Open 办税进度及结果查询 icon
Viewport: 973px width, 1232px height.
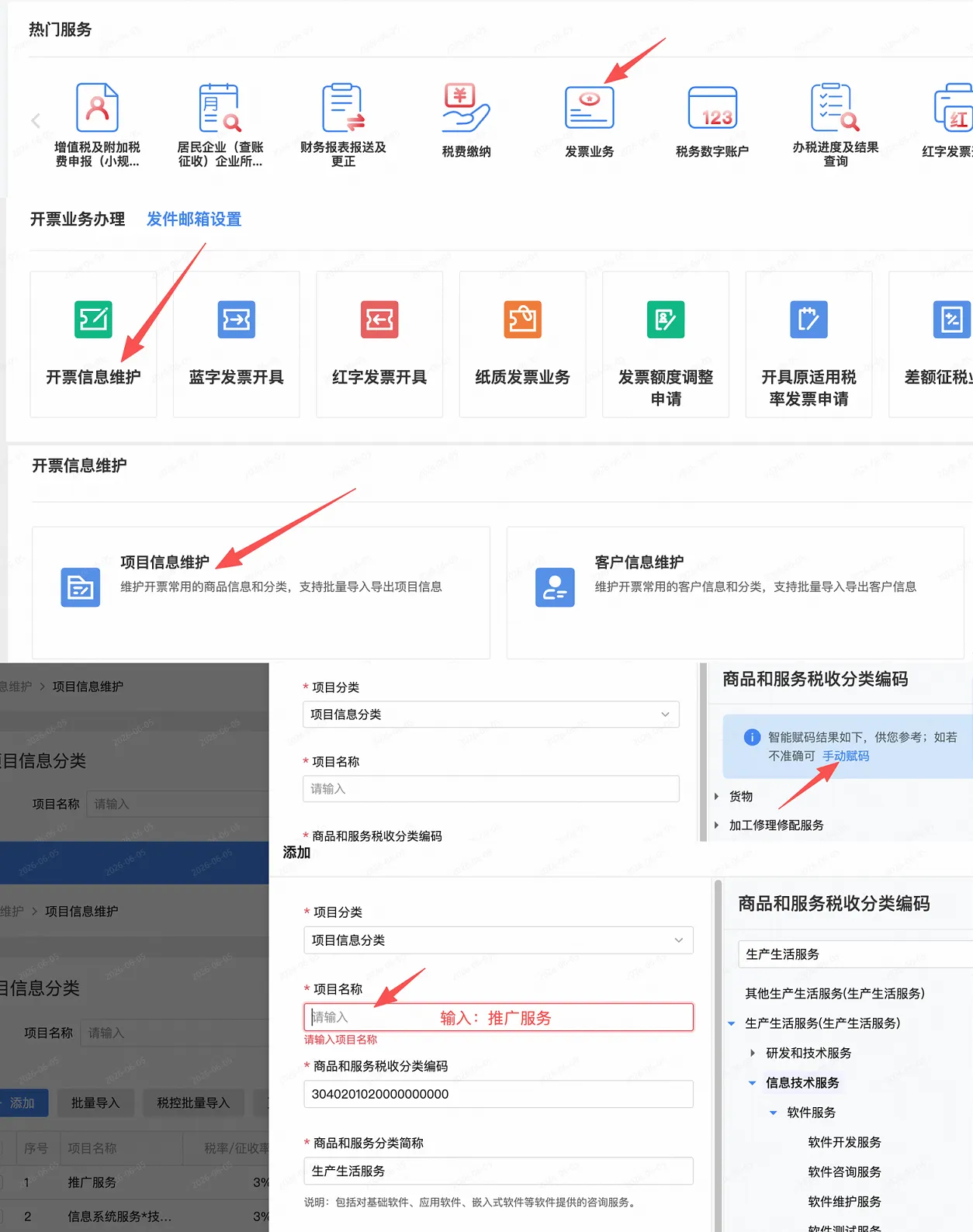[x=836, y=108]
